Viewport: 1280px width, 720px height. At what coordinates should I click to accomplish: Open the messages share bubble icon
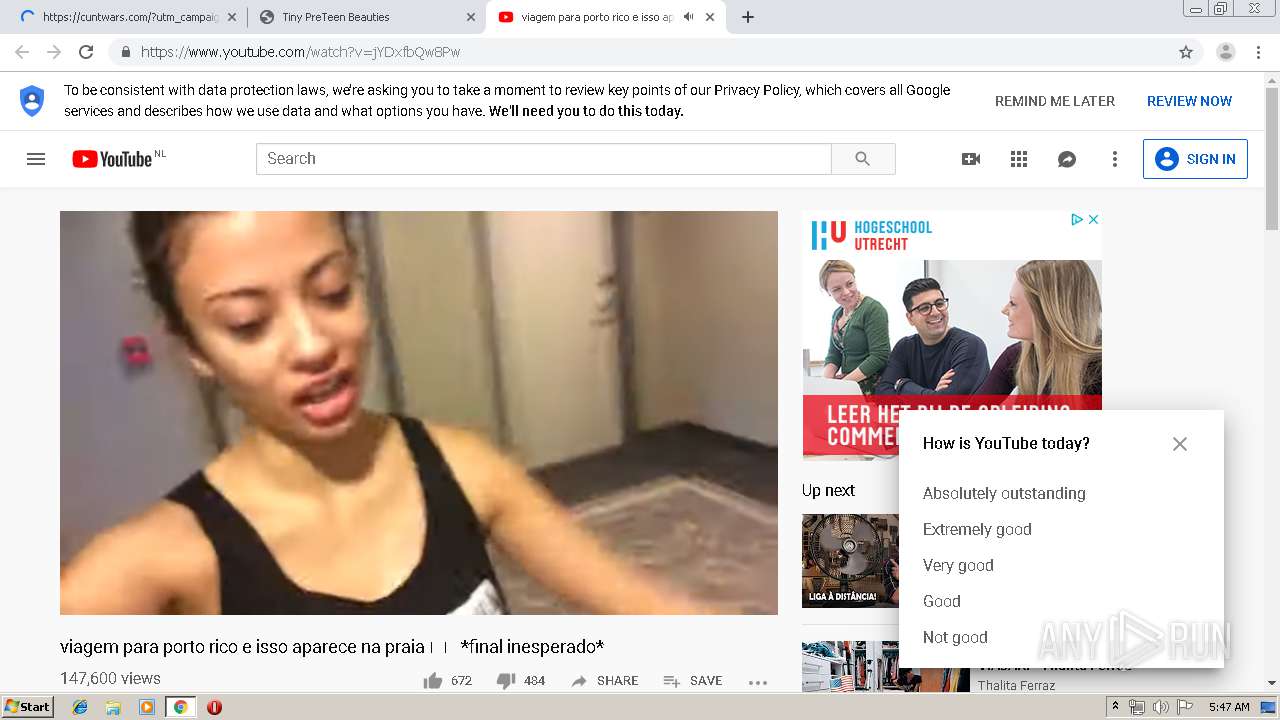pos(1067,159)
